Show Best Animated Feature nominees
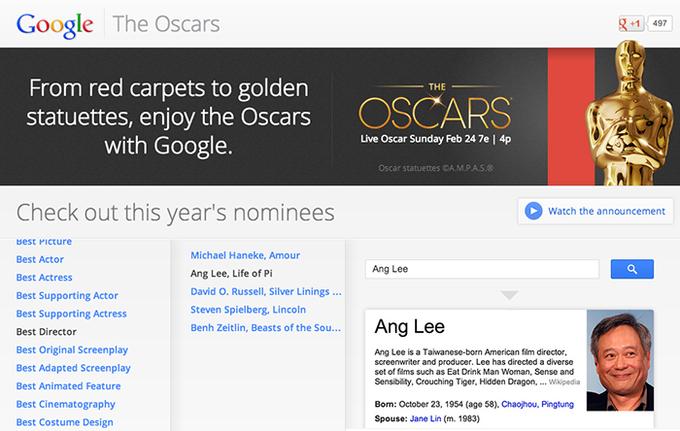Screen dimensions: 680x431 point(66,385)
